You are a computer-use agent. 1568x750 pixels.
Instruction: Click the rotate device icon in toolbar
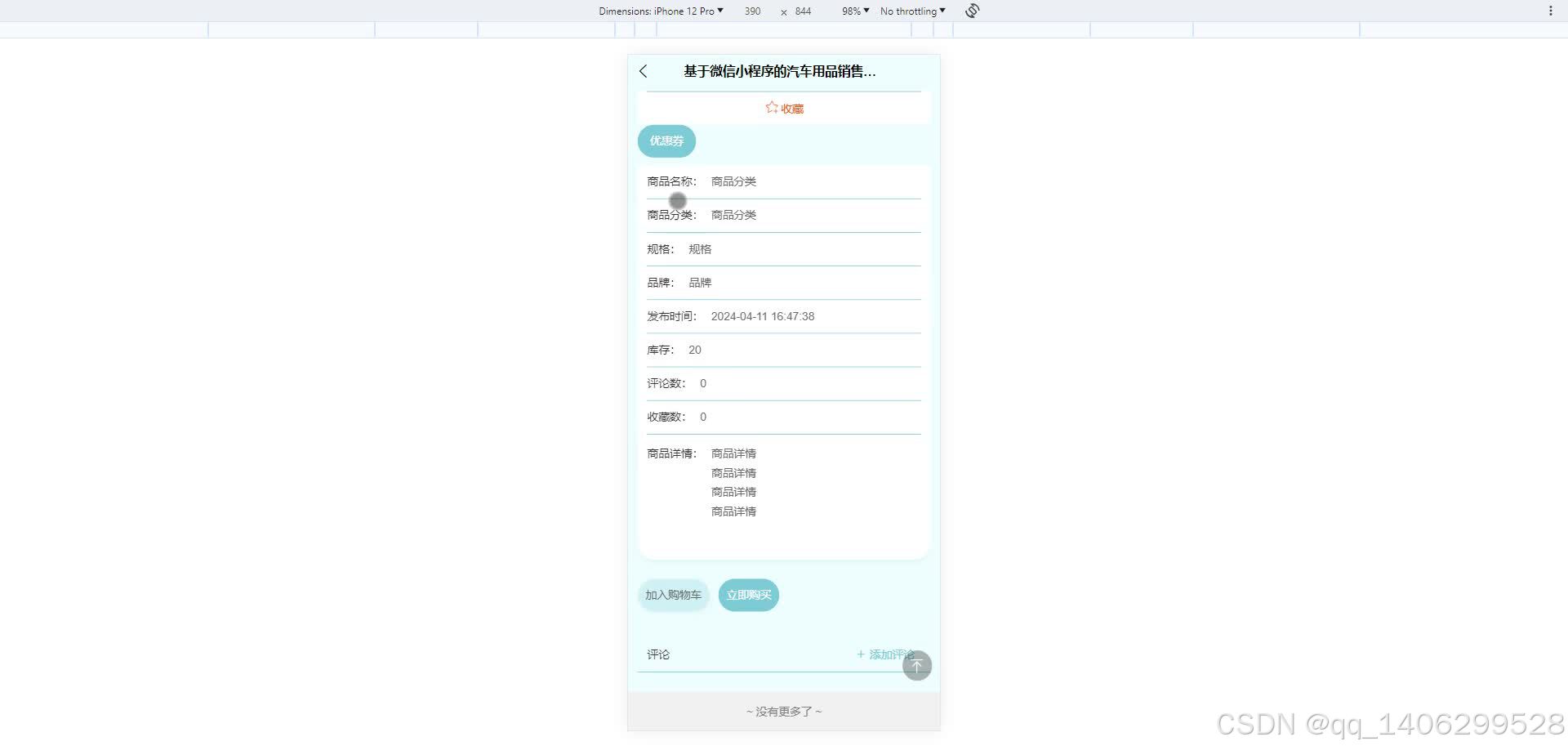(972, 11)
